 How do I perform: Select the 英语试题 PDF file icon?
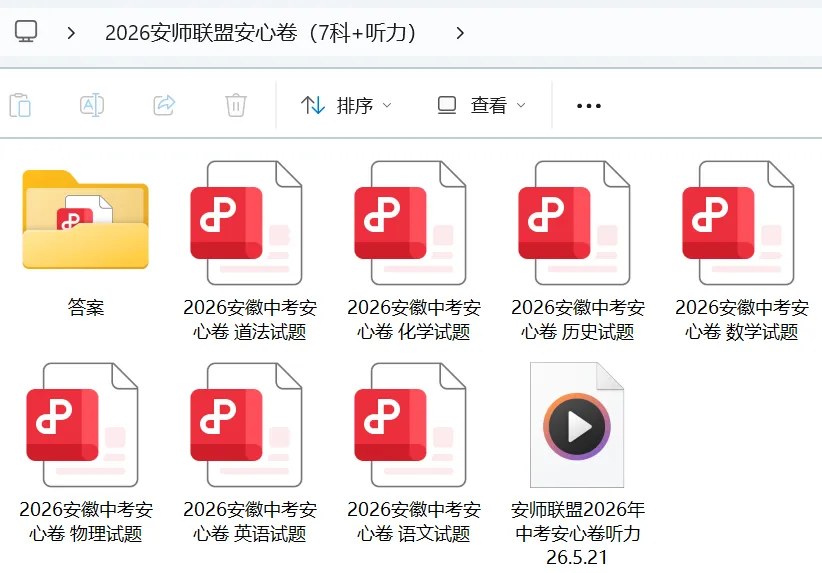click(246, 425)
